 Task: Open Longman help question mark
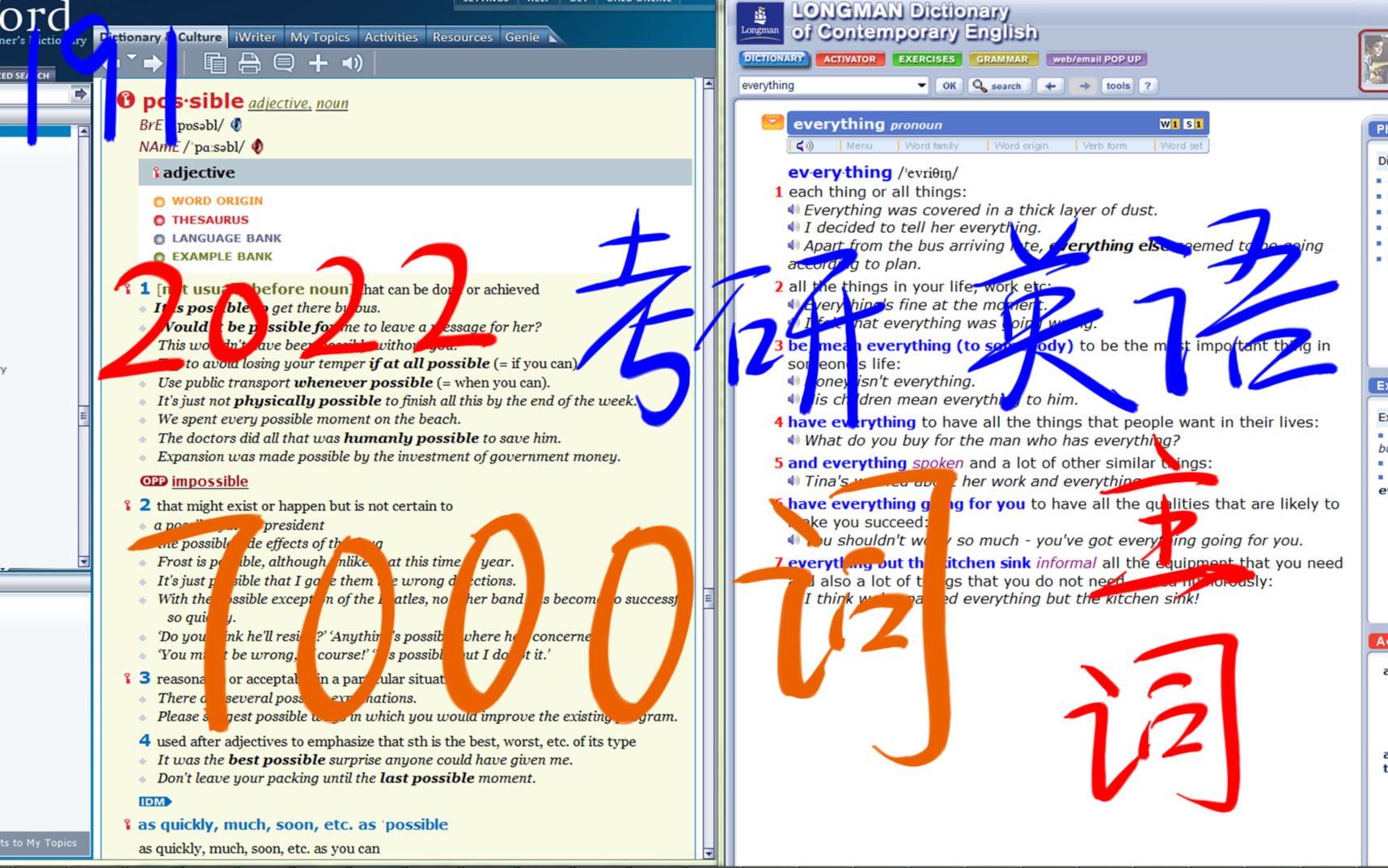coord(1148,86)
